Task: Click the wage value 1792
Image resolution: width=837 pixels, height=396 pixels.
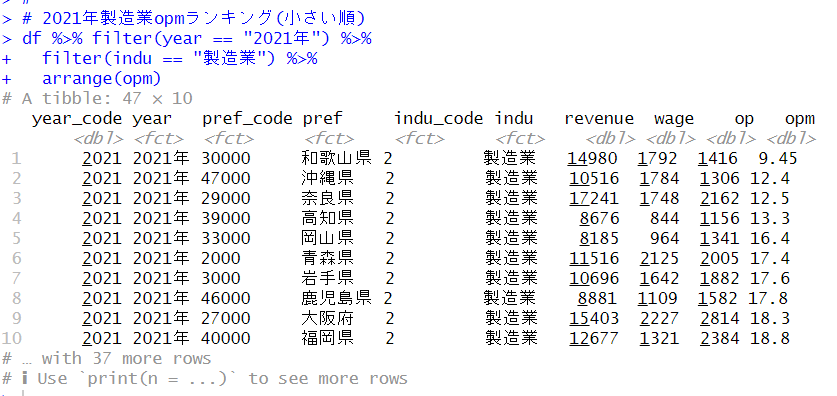Action: coord(658,159)
